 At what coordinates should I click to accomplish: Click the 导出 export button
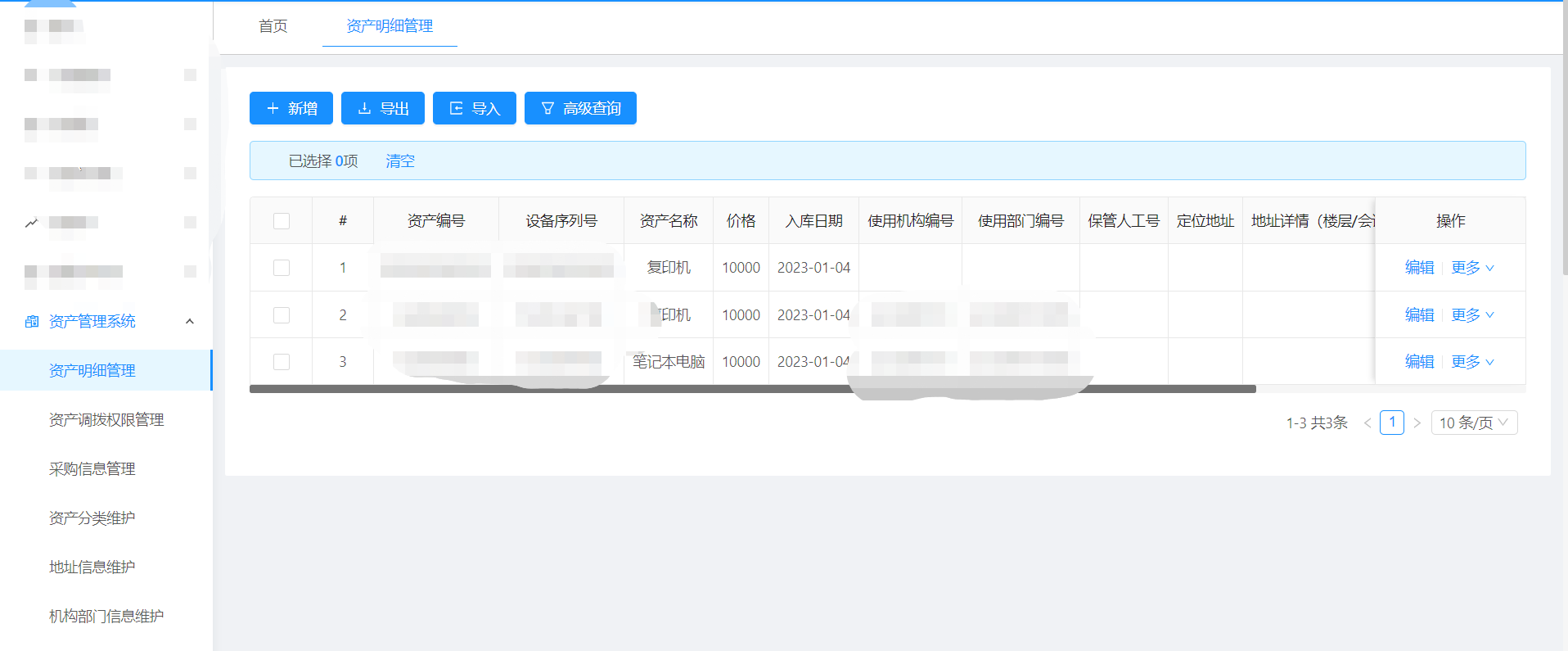383,108
